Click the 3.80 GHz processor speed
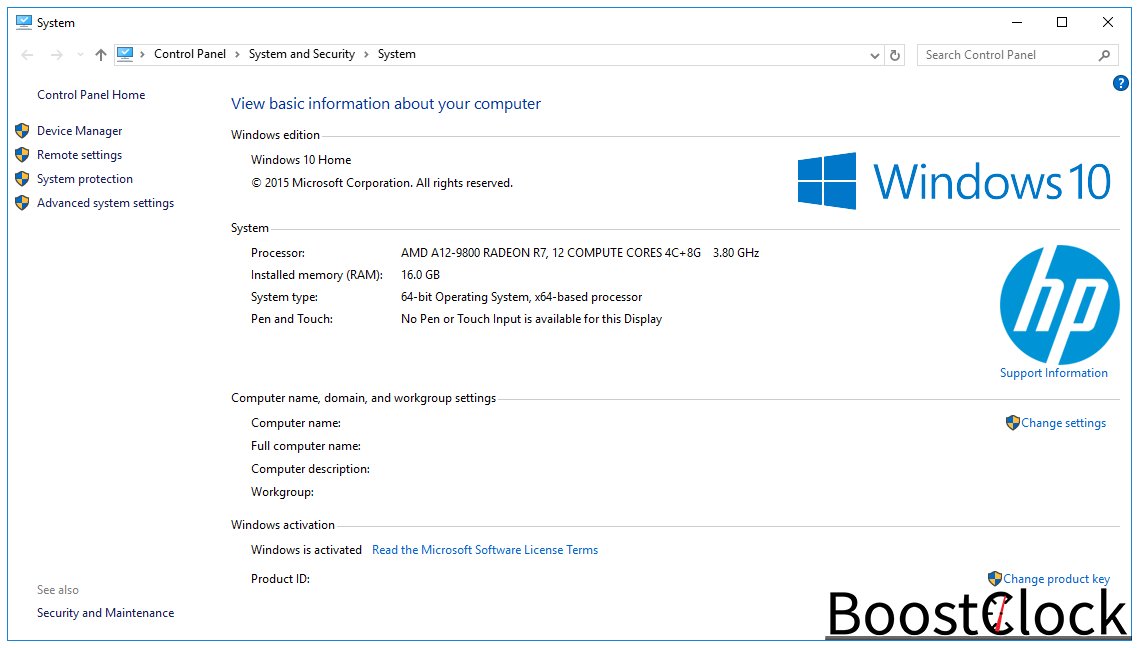Image resolution: width=1140 pixels, height=648 pixels. pos(736,253)
